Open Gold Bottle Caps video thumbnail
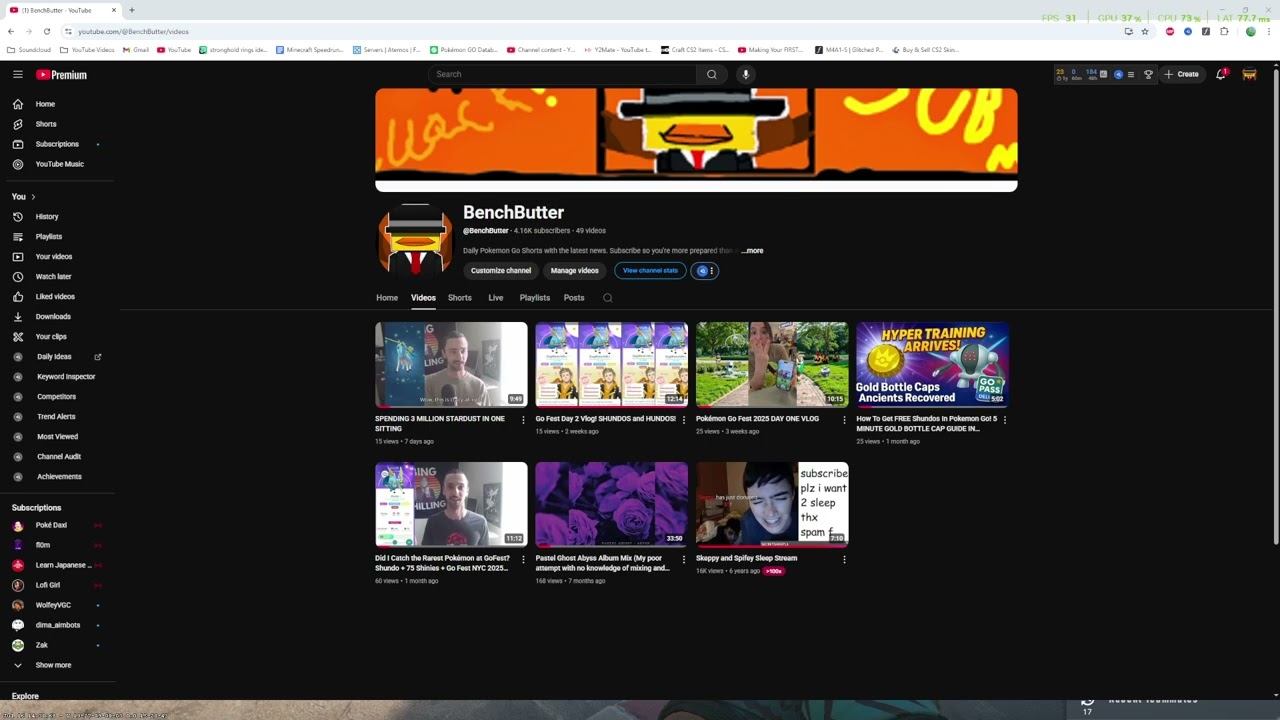This screenshot has height=720, width=1280. tap(933, 365)
